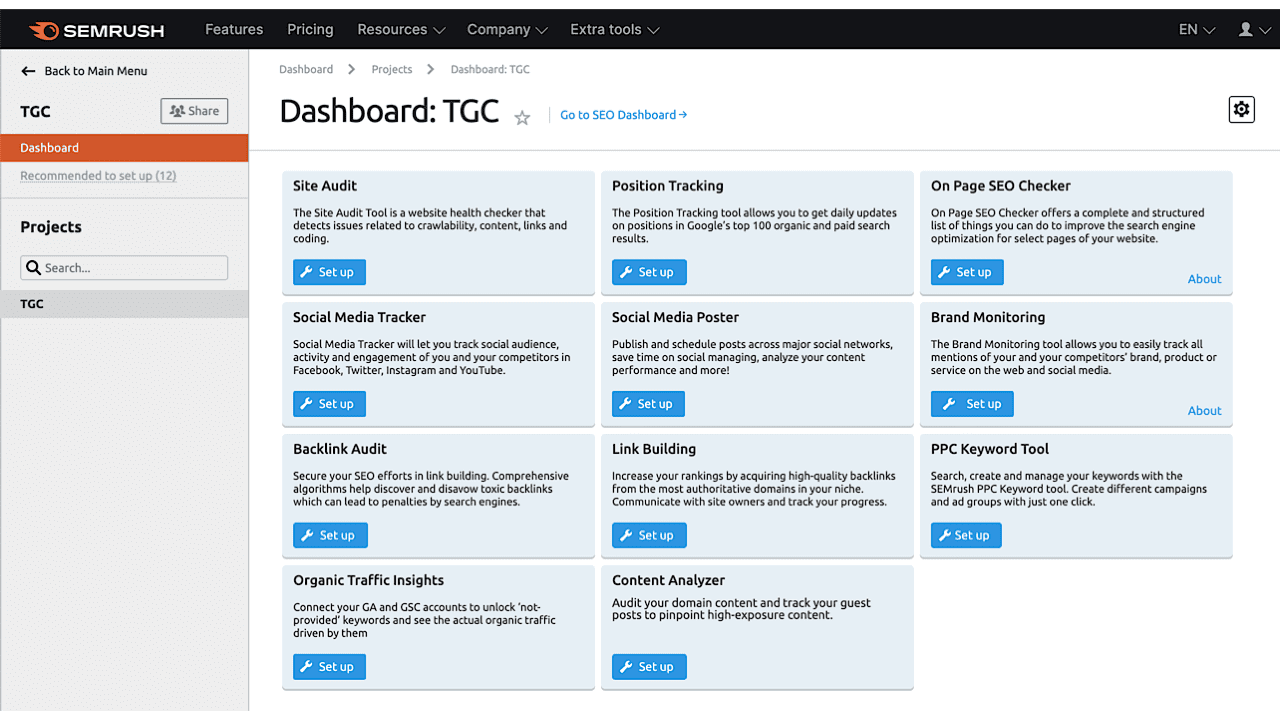Open the Pricing menu item

pyautogui.click(x=310, y=30)
